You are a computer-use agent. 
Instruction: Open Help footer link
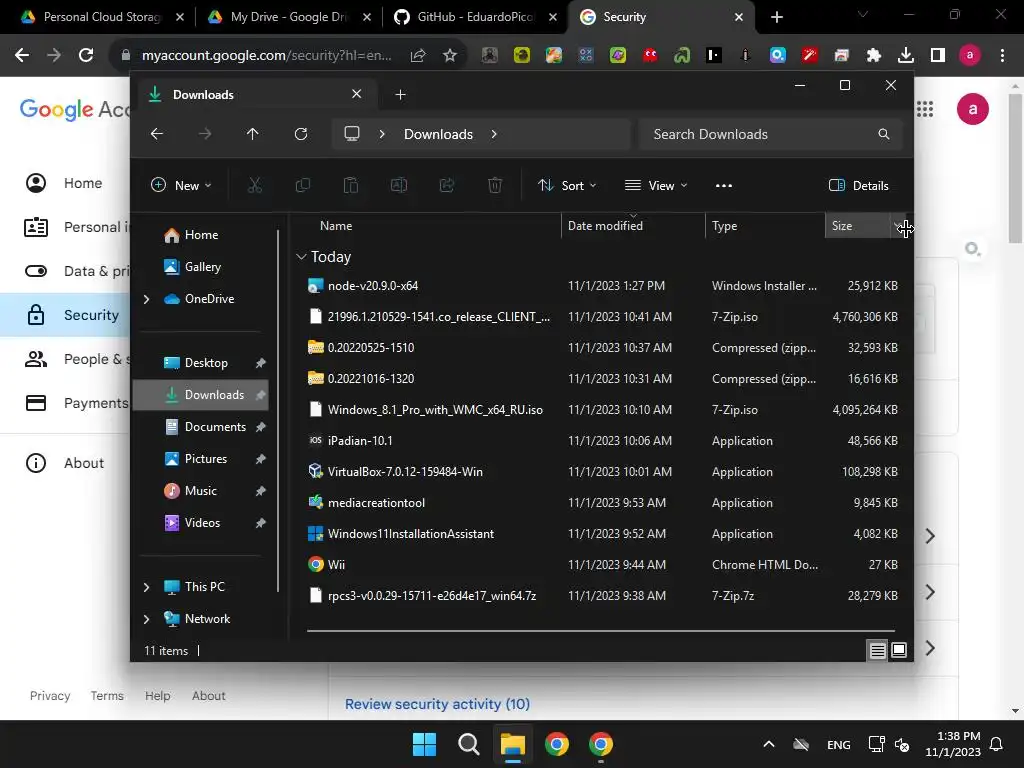[157, 696]
